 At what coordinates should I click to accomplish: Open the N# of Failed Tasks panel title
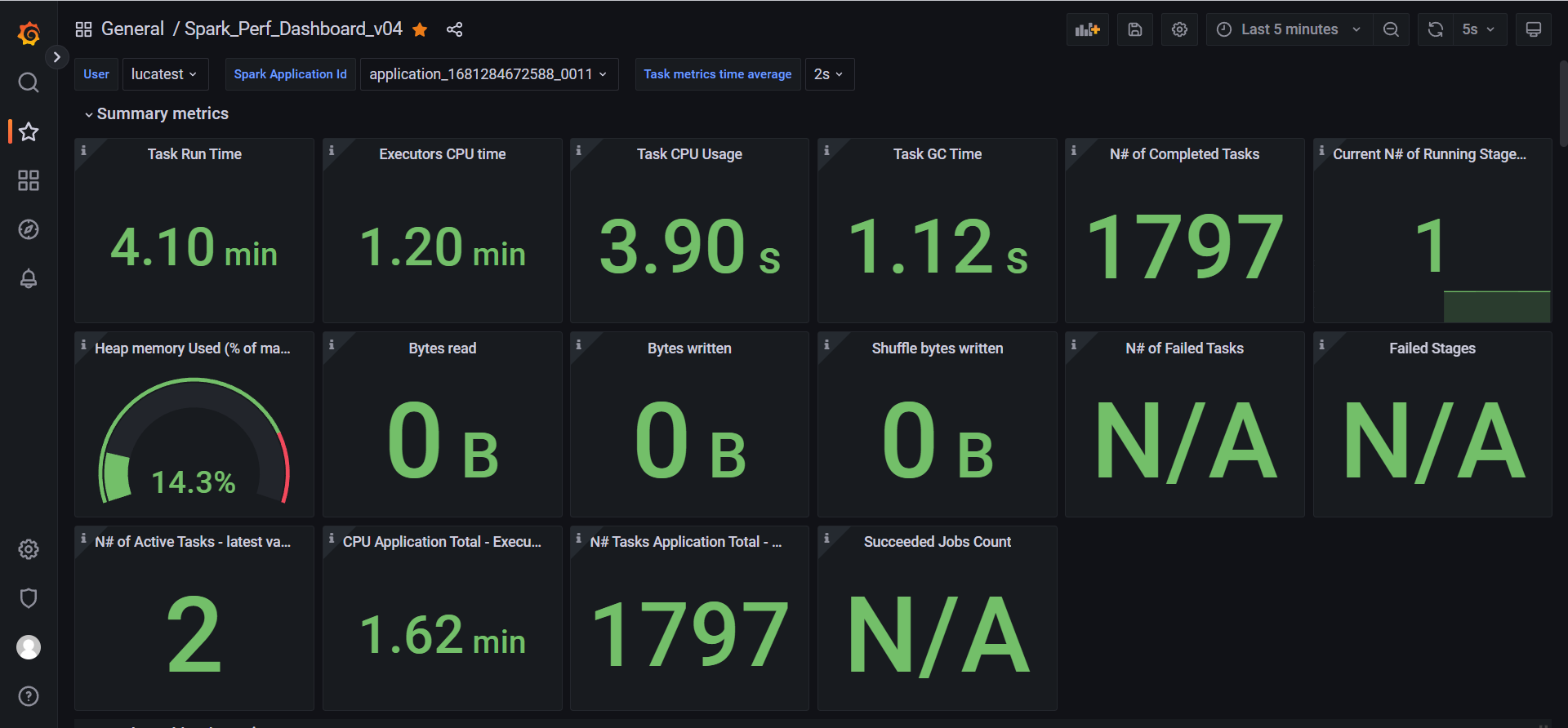click(x=1184, y=348)
